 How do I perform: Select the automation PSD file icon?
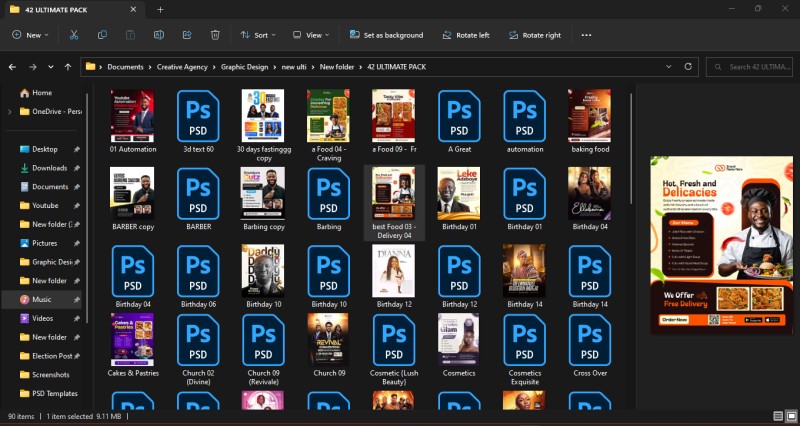click(524, 116)
